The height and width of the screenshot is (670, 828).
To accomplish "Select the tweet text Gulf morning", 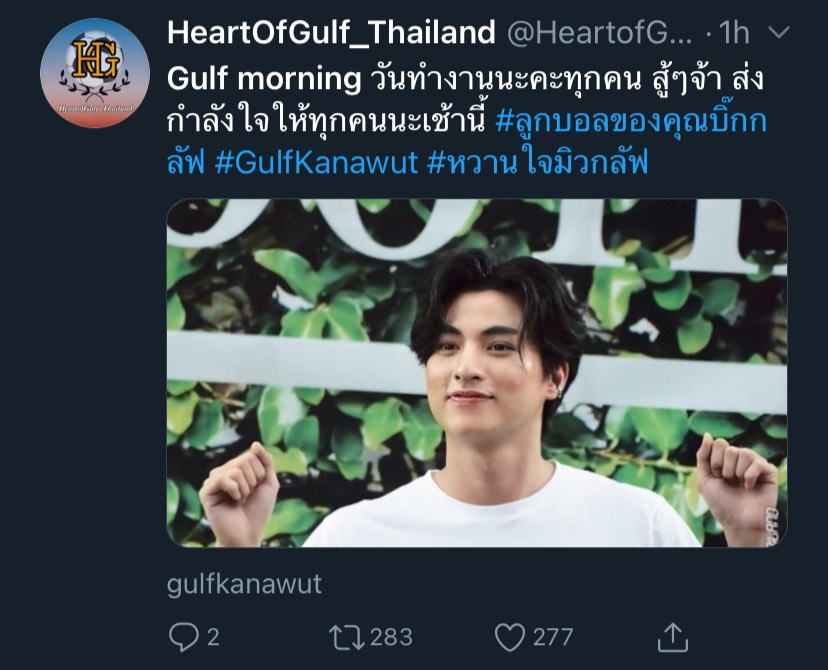I will [264, 79].
